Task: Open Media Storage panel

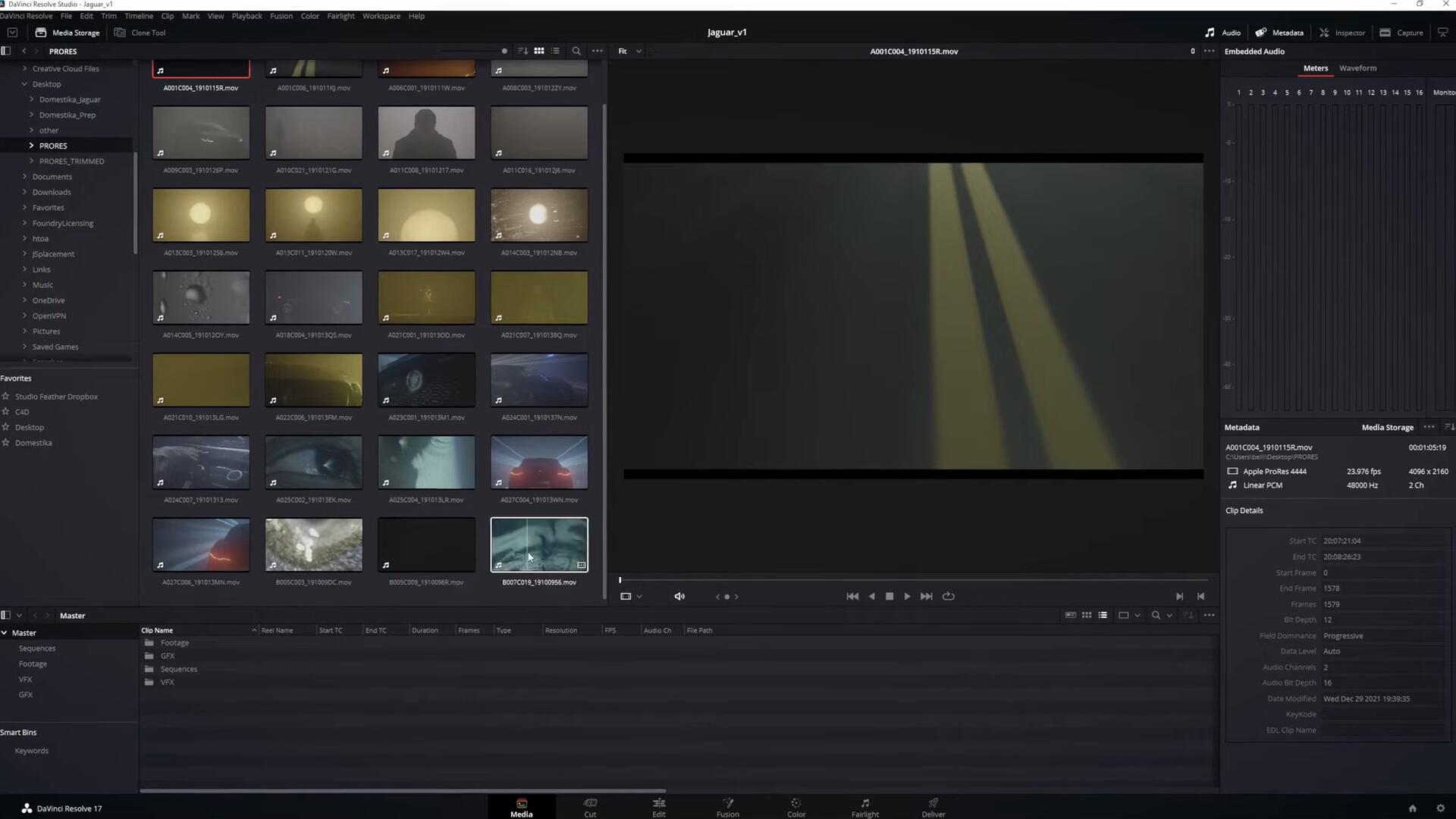Action: click(67, 33)
